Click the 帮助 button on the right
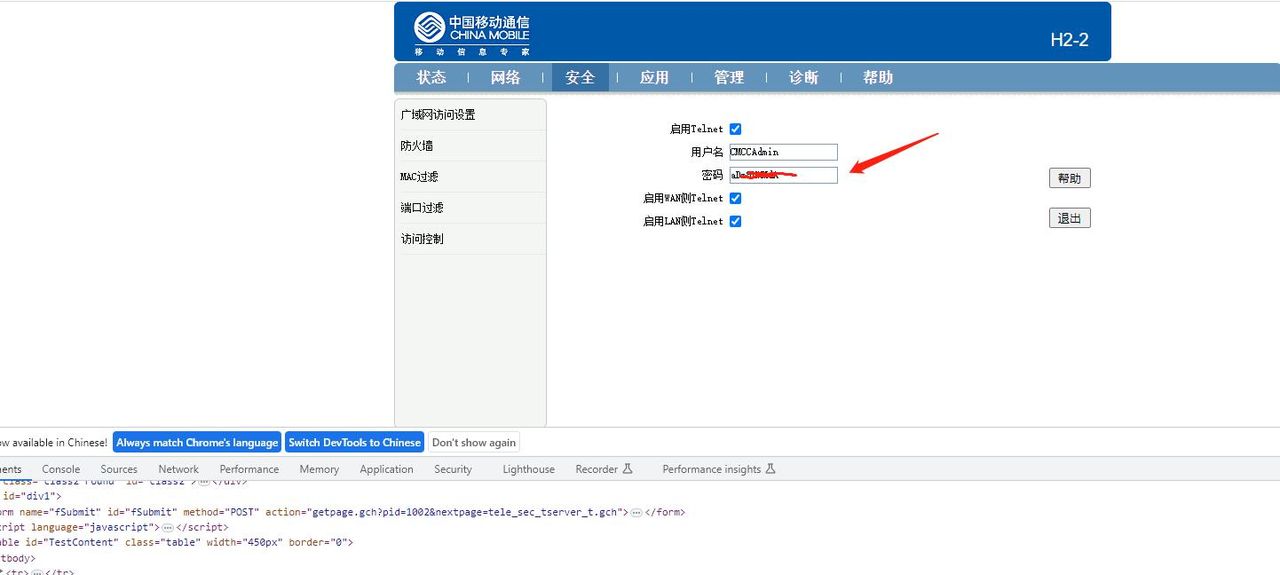This screenshot has width=1280, height=575. tap(1069, 178)
